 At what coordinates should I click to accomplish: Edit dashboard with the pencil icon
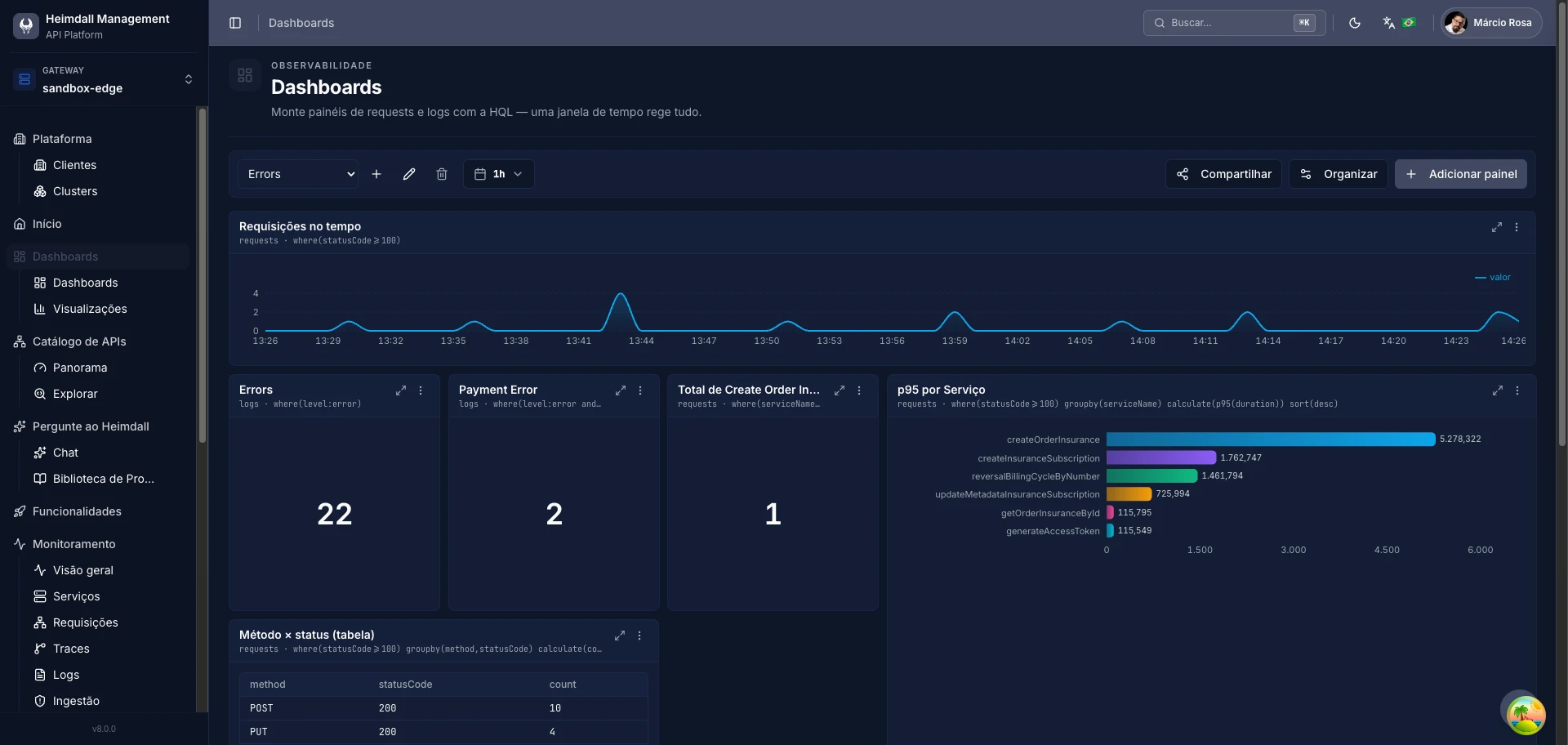tap(409, 174)
